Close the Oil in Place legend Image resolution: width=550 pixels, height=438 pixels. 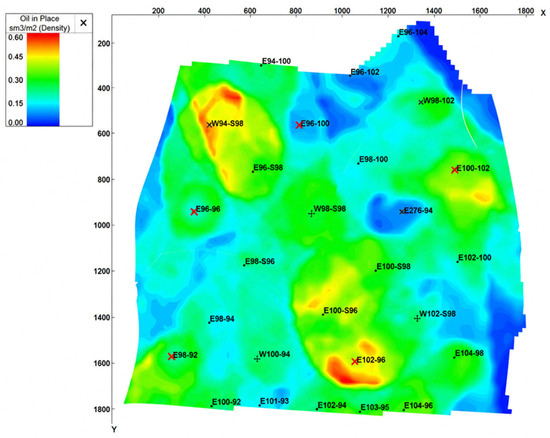click(x=83, y=23)
